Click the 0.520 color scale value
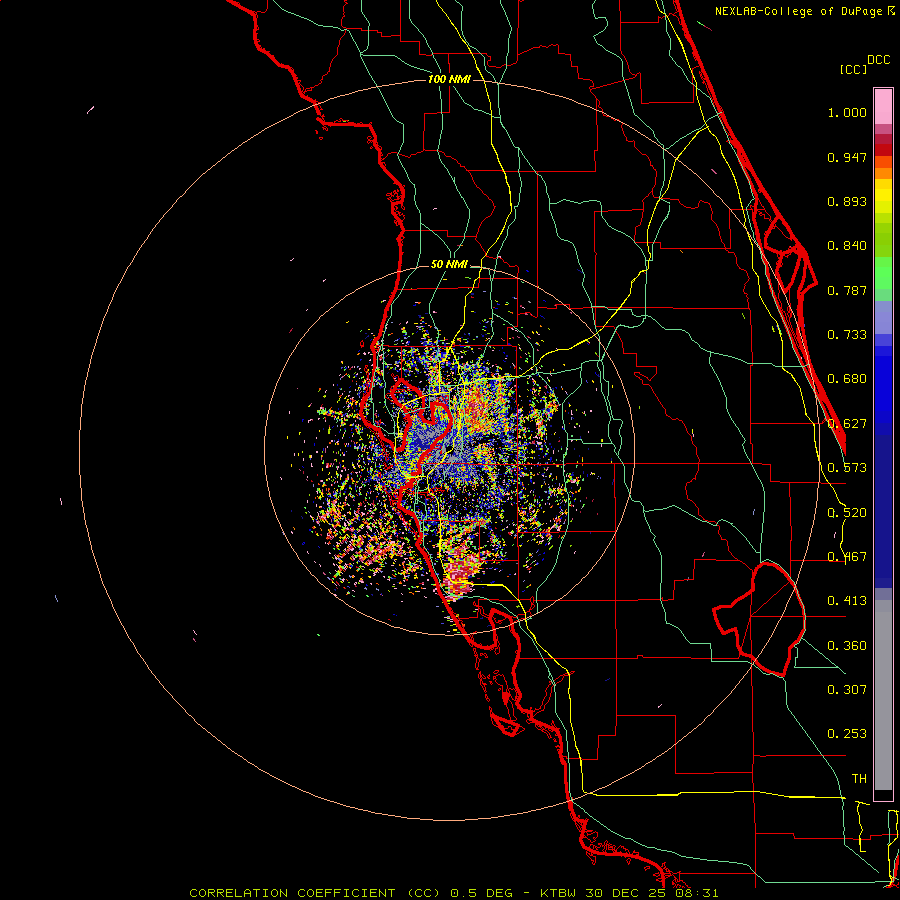Viewport: 900px width, 900px height. click(847, 513)
